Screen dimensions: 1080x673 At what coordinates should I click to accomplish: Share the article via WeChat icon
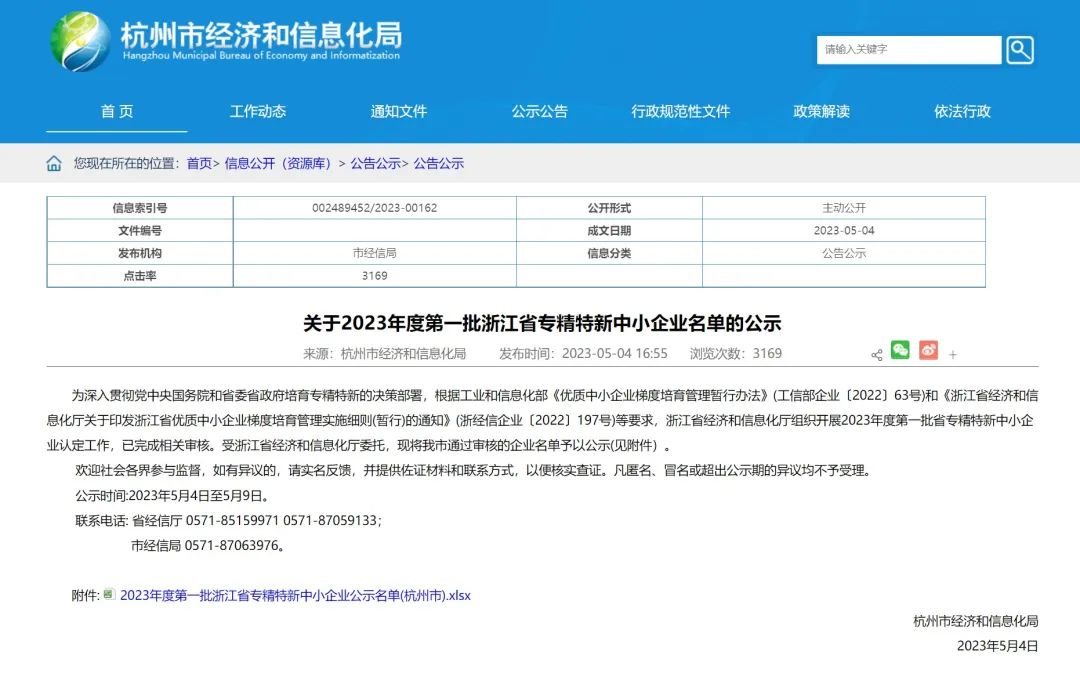coord(900,350)
